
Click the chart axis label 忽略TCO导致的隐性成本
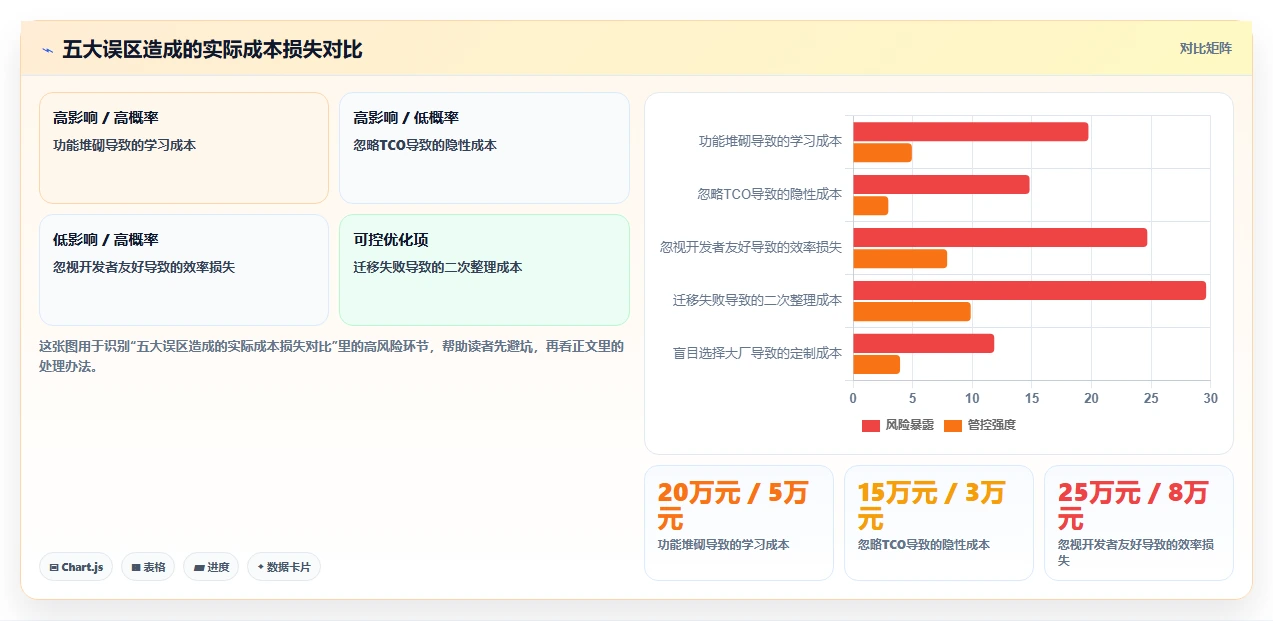pyautogui.click(x=770, y=194)
